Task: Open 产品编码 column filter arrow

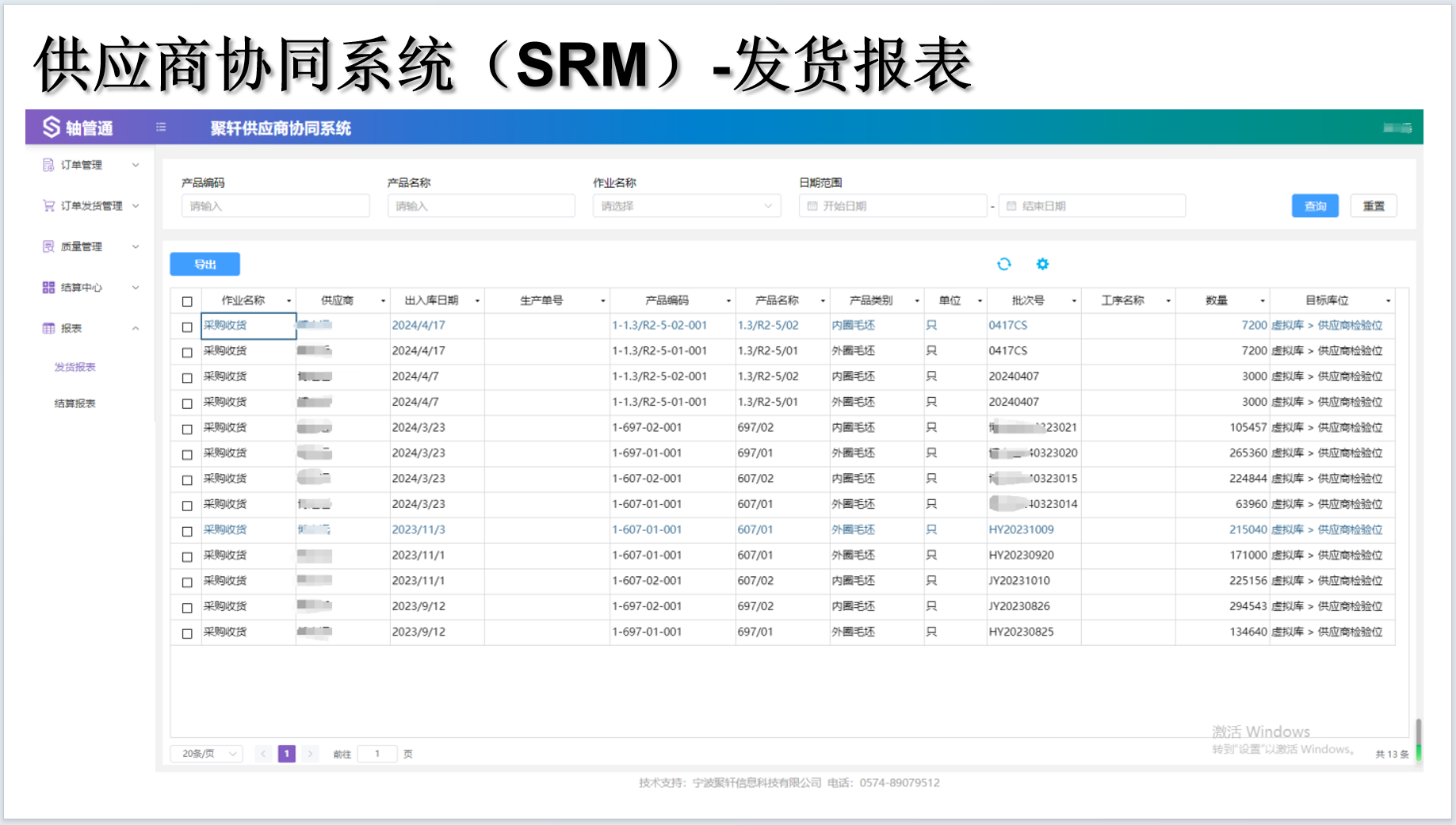Action: tap(728, 301)
